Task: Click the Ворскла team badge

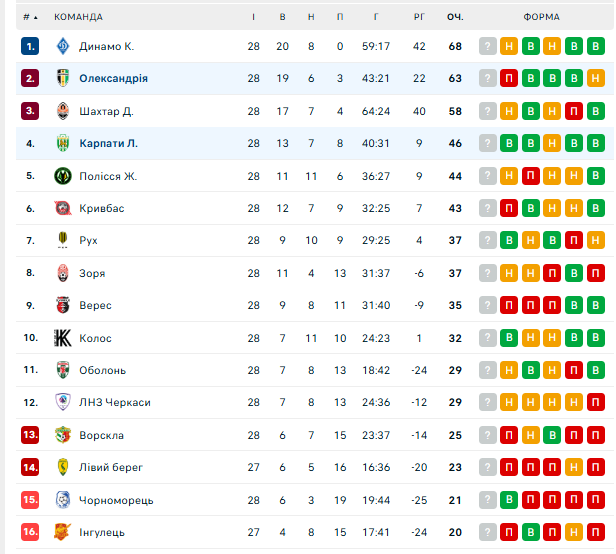Action: click(62, 435)
